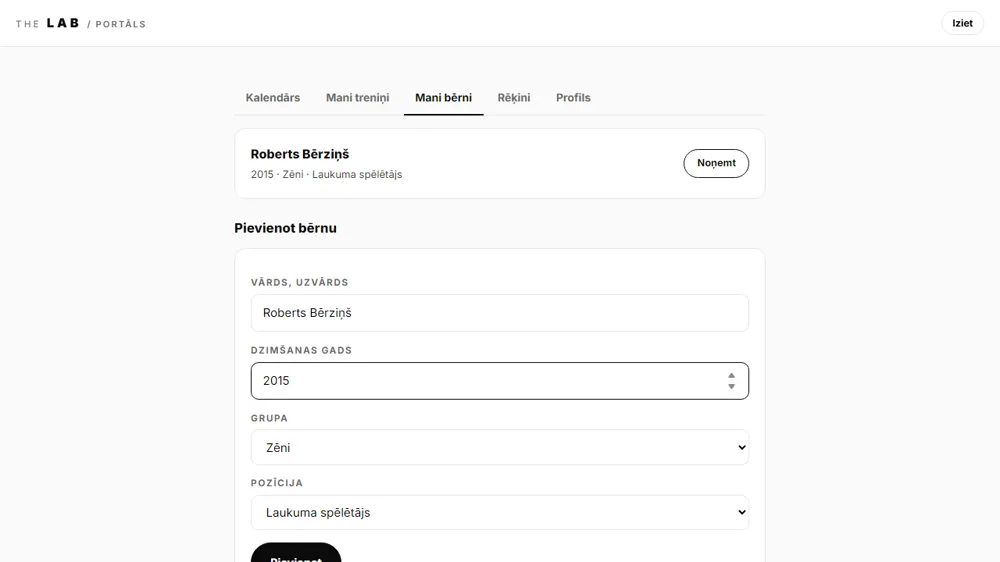Screen dimensions: 1000x562
Task: Open the Pozīcija dropdown showing Laukuma spēlētājs
Action: 499,512
